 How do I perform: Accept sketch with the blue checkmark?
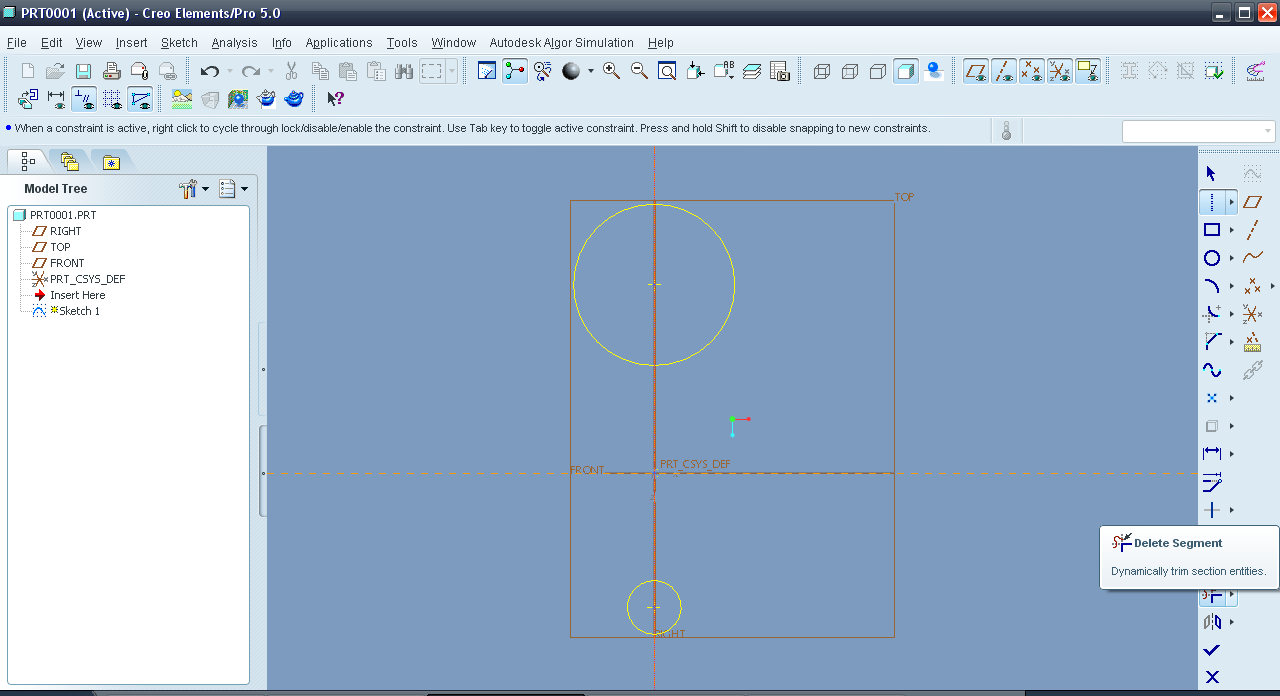click(x=1212, y=650)
